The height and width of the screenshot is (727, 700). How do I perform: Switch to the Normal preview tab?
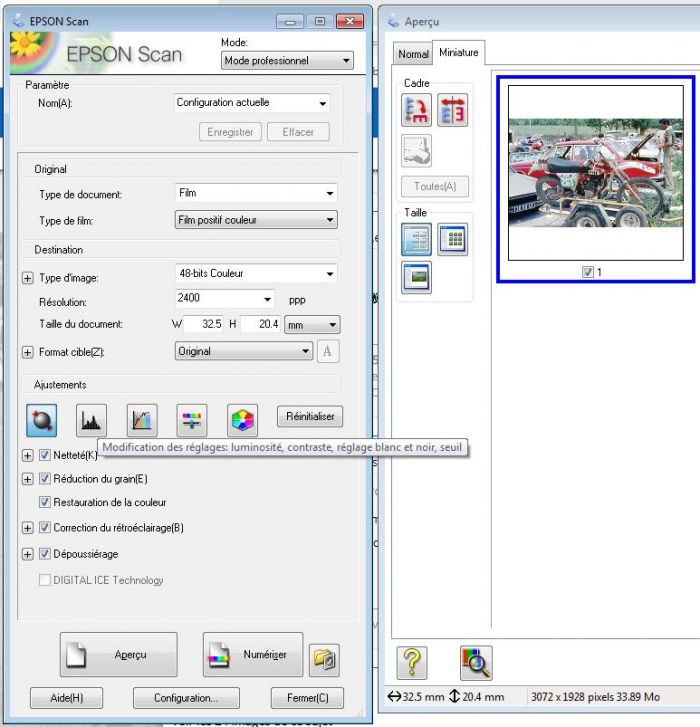coord(412,54)
